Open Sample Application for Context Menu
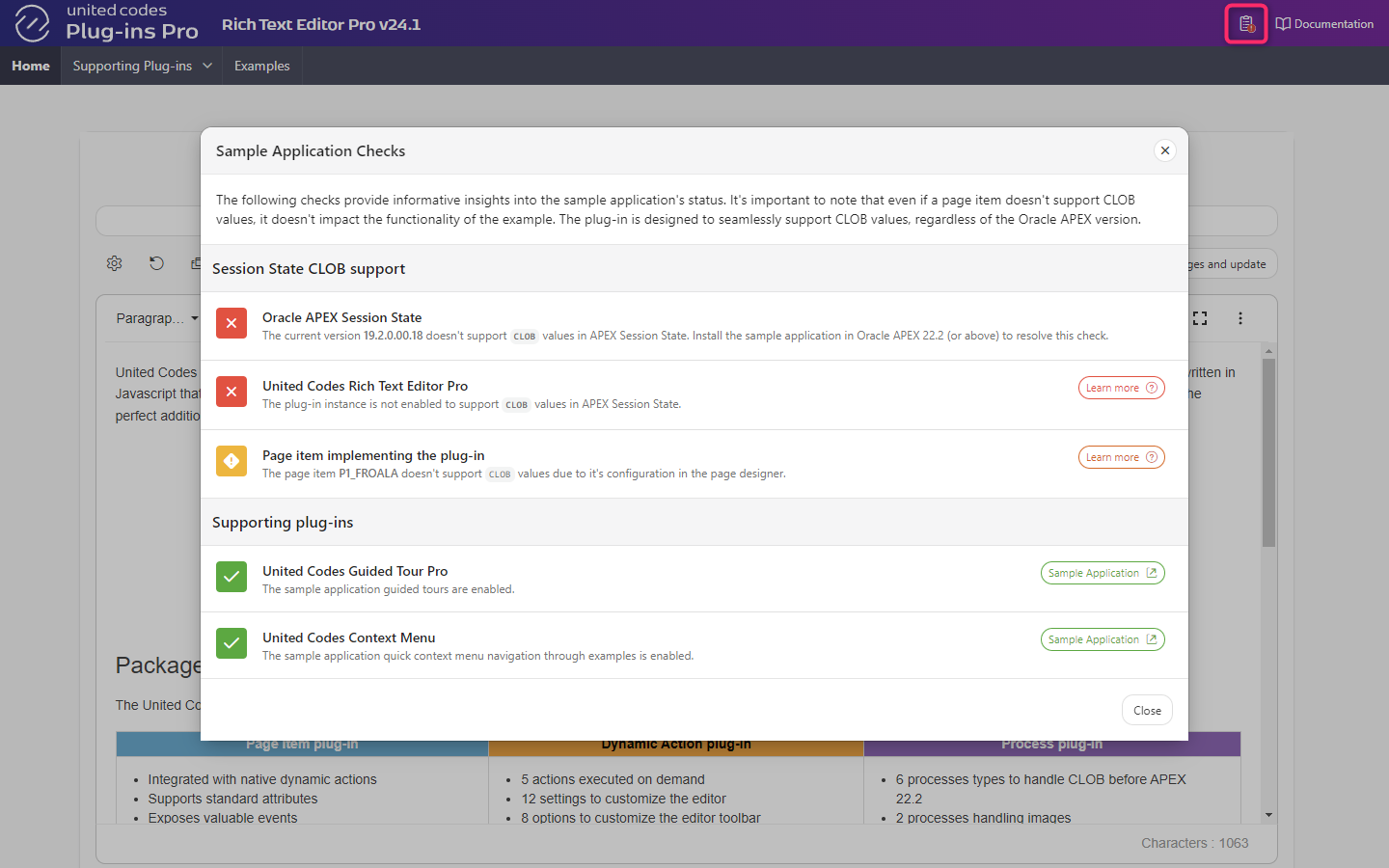1389x868 pixels. pos(1103,639)
